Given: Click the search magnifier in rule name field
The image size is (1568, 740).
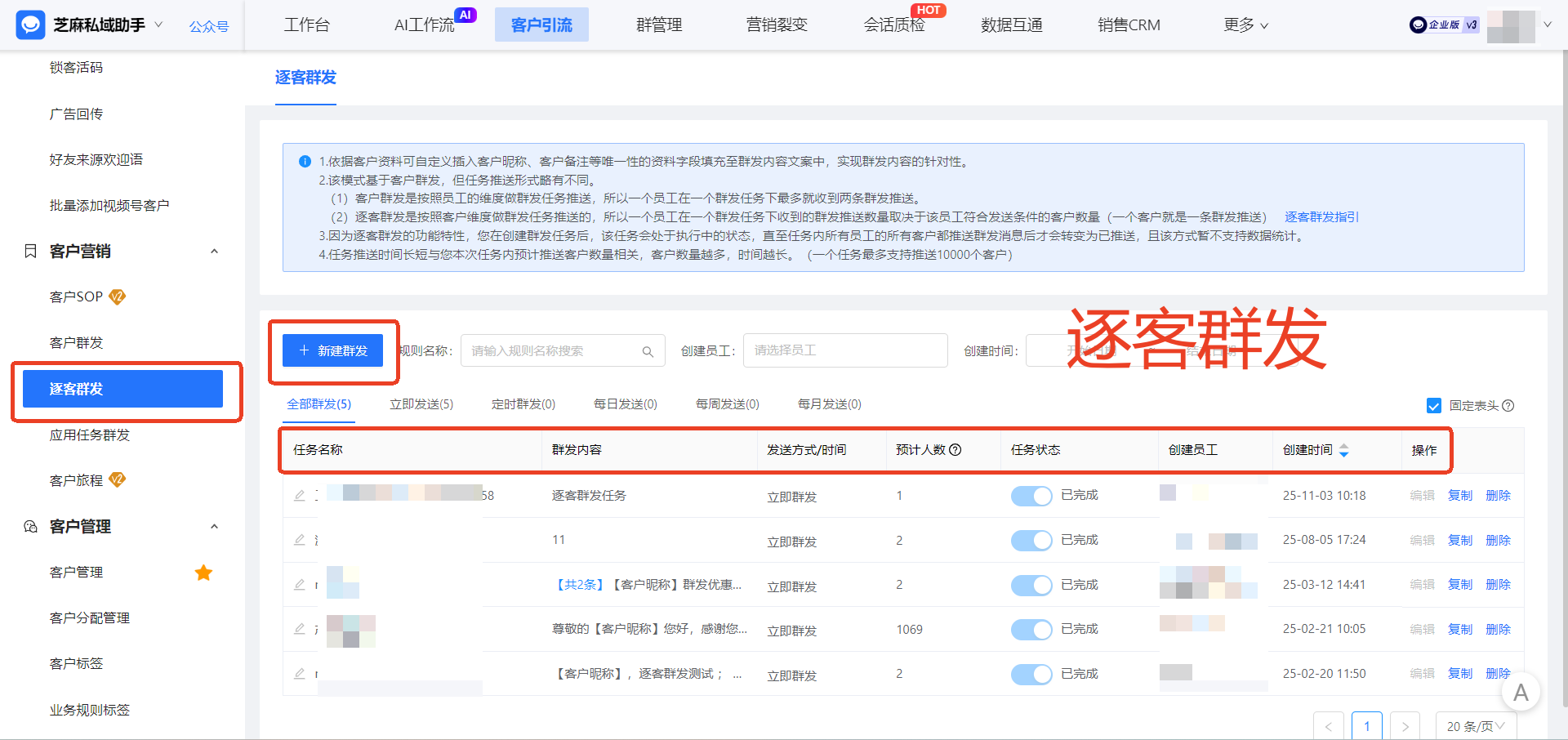Looking at the screenshot, I should 648,350.
